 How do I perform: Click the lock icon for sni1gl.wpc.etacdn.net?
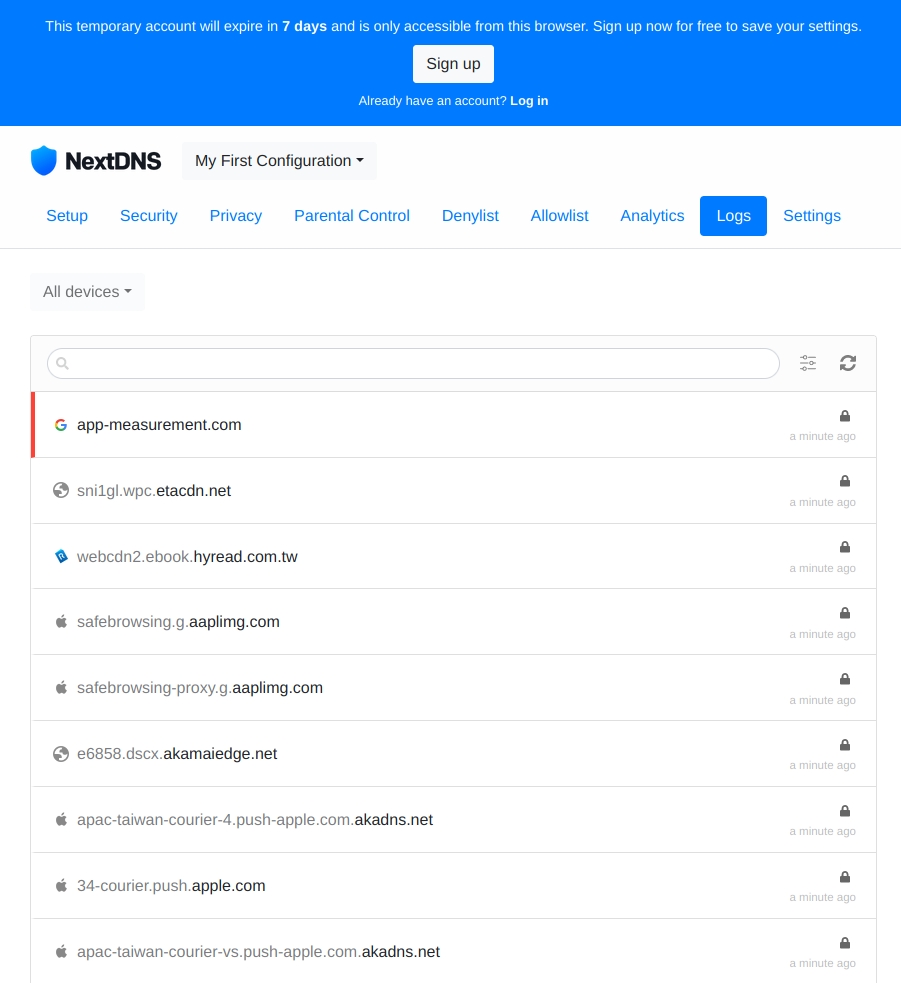coord(845,481)
